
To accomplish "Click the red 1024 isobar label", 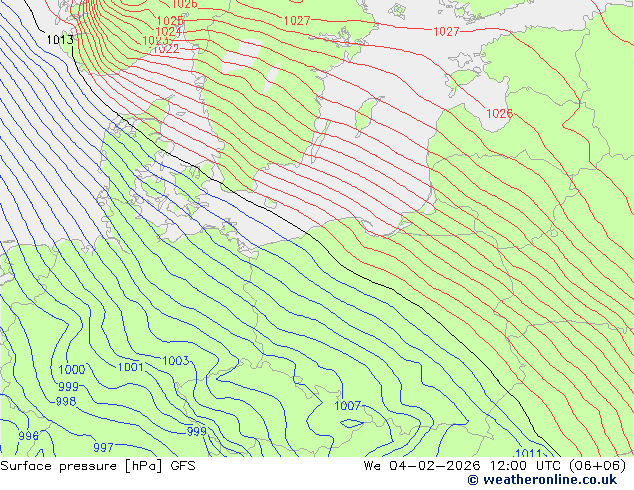I will pos(168,31).
